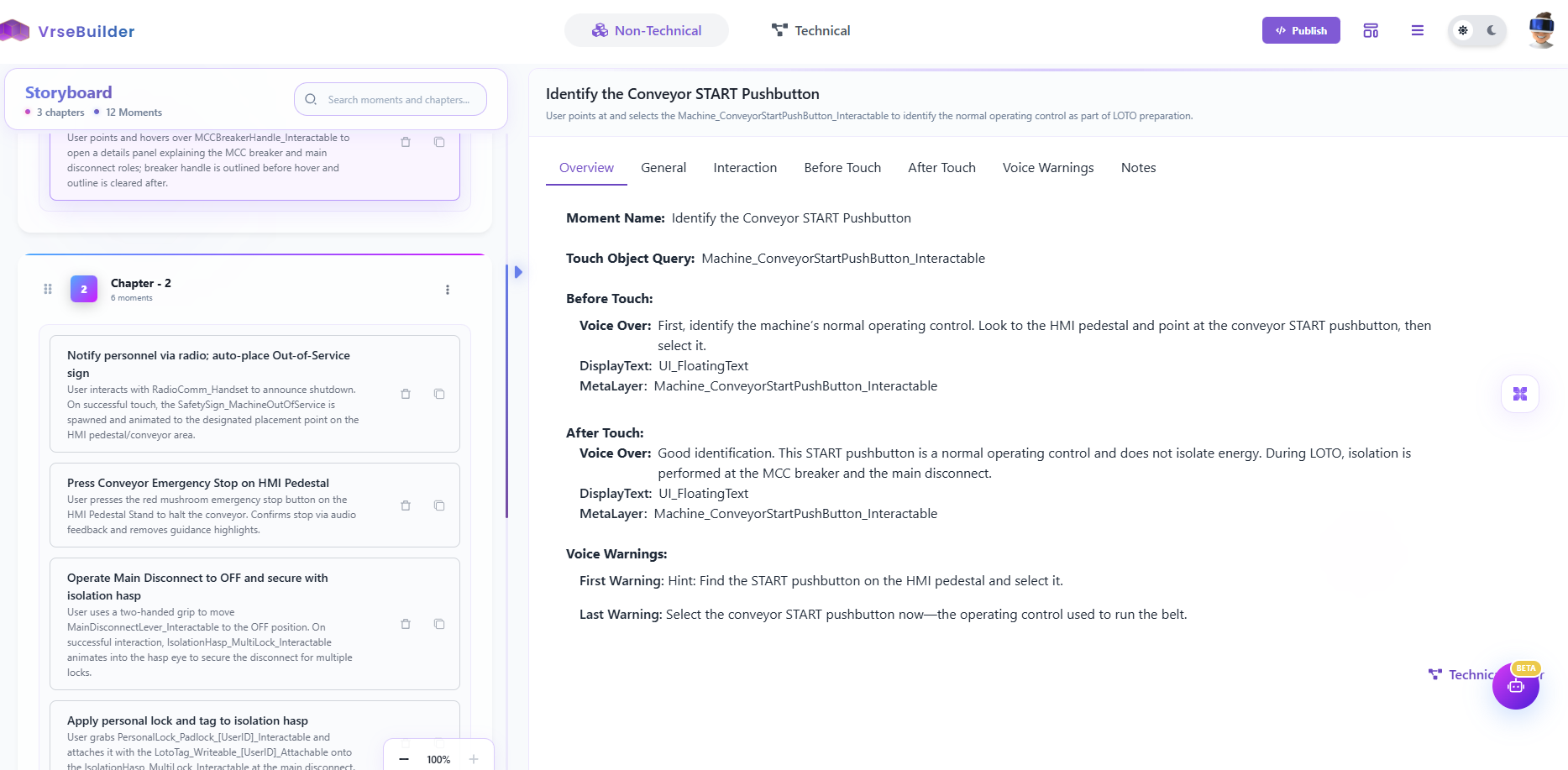Click the VrseBuilder logo
Screen dimensions: 1568x770
tap(67, 31)
